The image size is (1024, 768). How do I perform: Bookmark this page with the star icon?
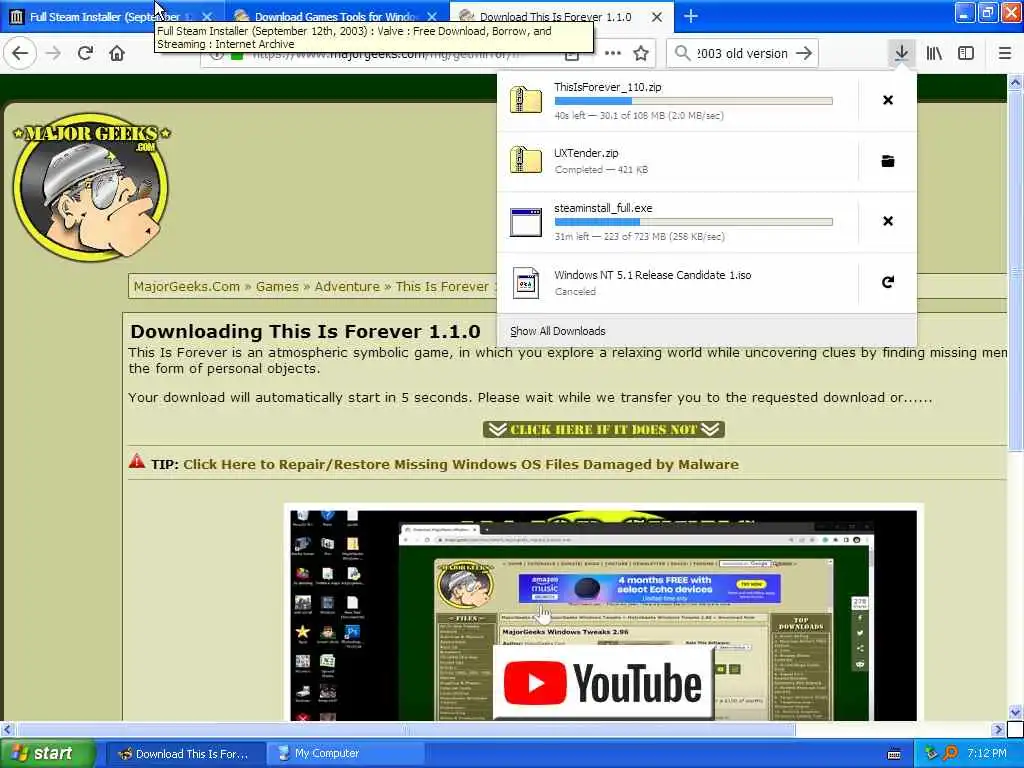(641, 53)
